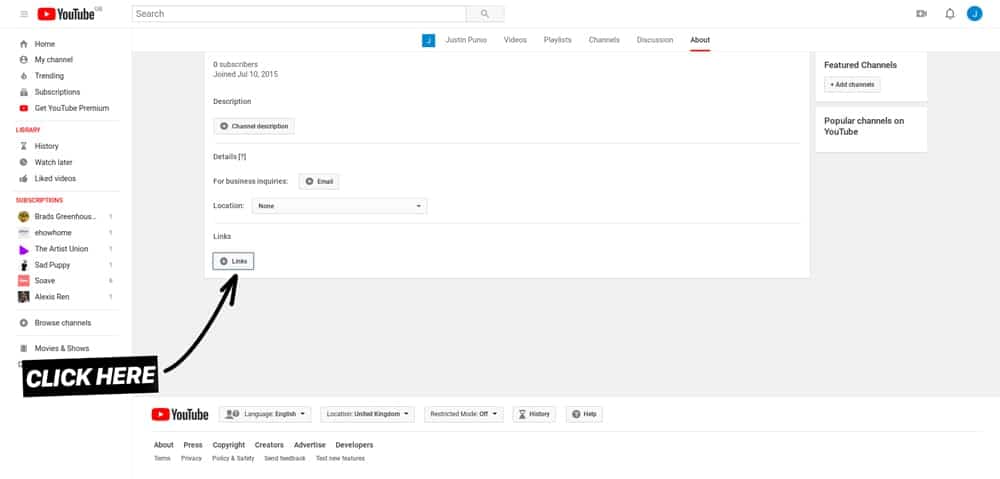
Task: Switch to the Channels tab
Action: click(604, 40)
